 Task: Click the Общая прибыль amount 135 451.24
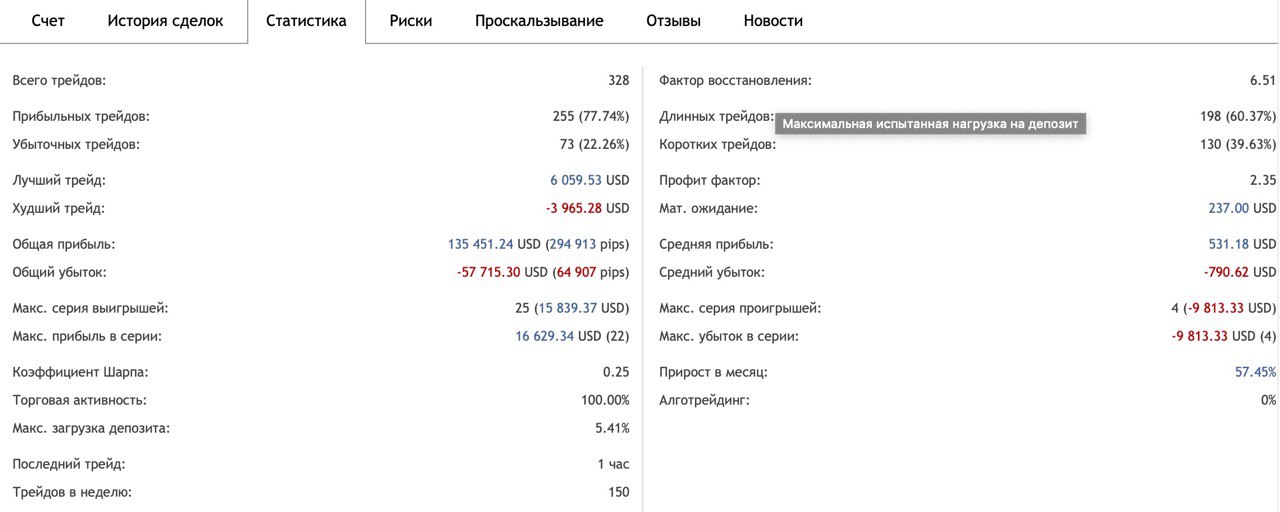coord(480,244)
